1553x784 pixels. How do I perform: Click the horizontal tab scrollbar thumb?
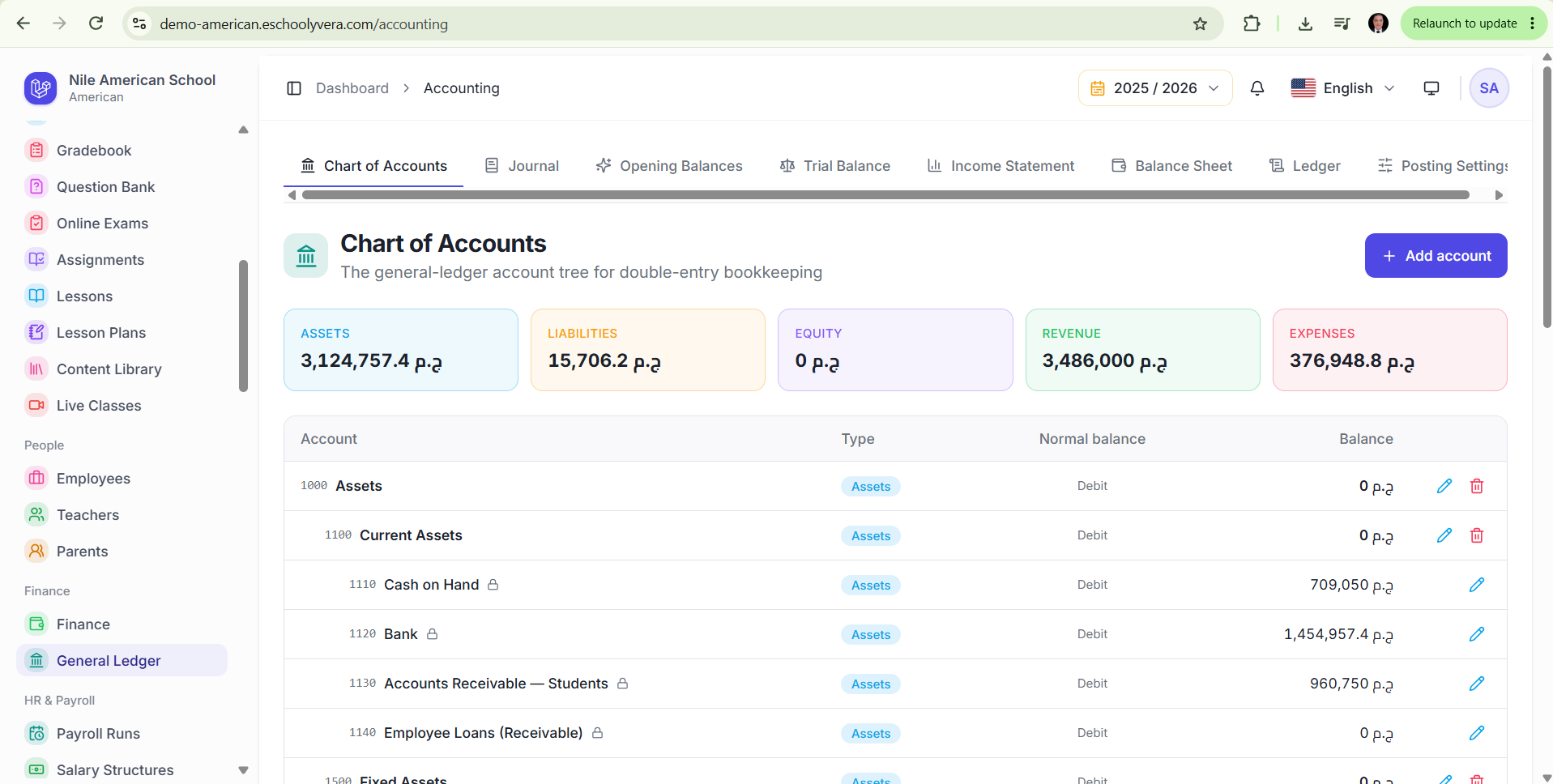coord(885,195)
